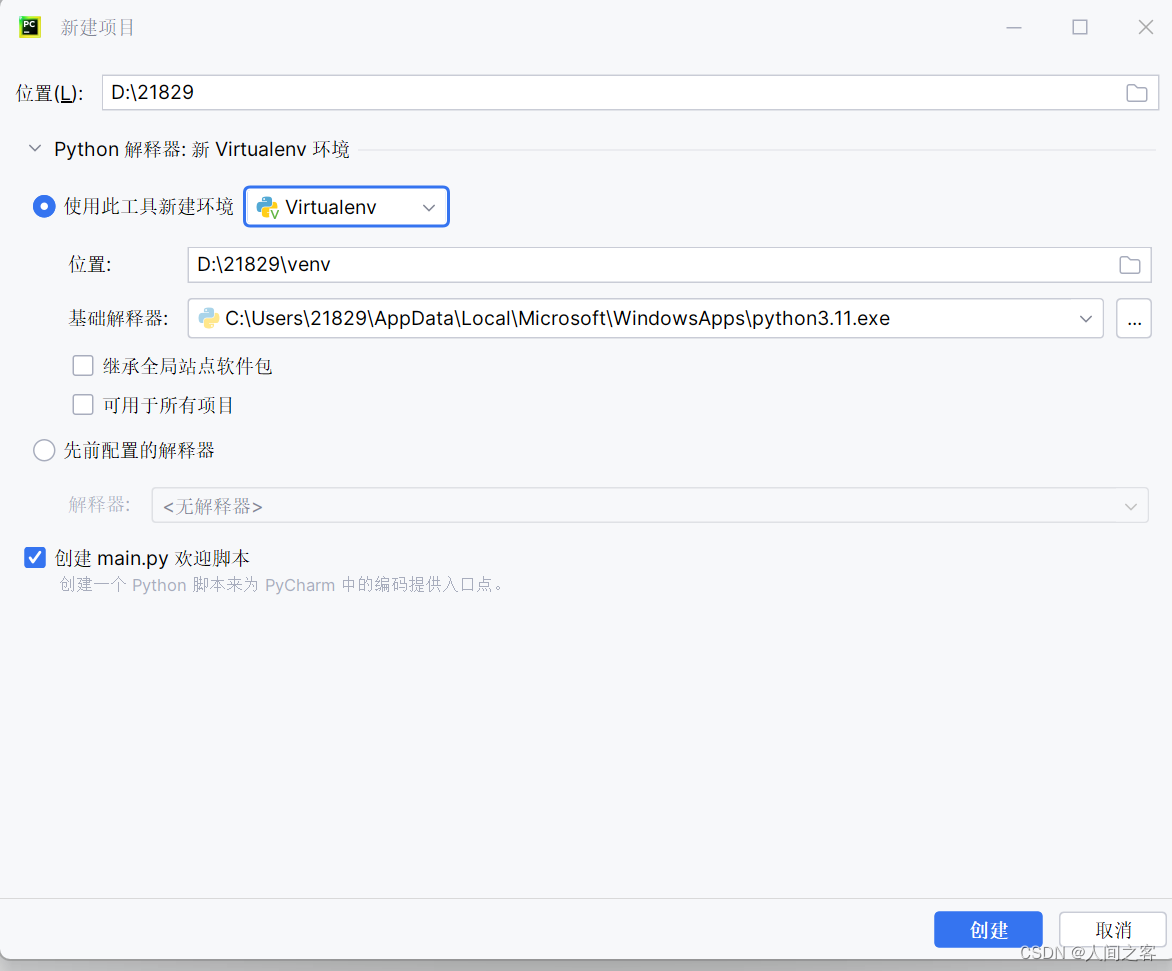This screenshot has height=971, width=1172.
Task: Enable 可用于所有项目 checkbox
Action: [x=83, y=404]
